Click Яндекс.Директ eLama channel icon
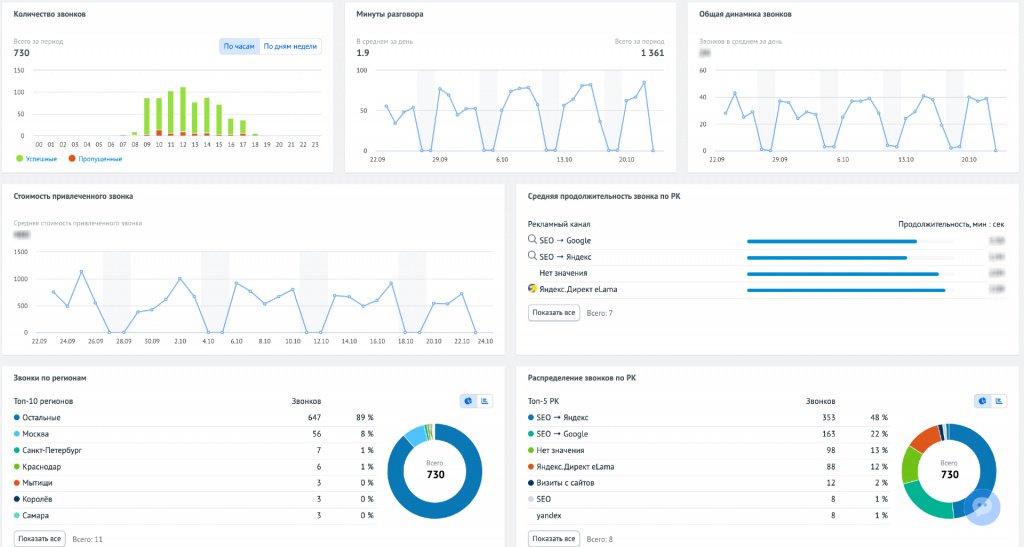Image resolution: width=1024 pixels, height=547 pixels. [x=532, y=289]
